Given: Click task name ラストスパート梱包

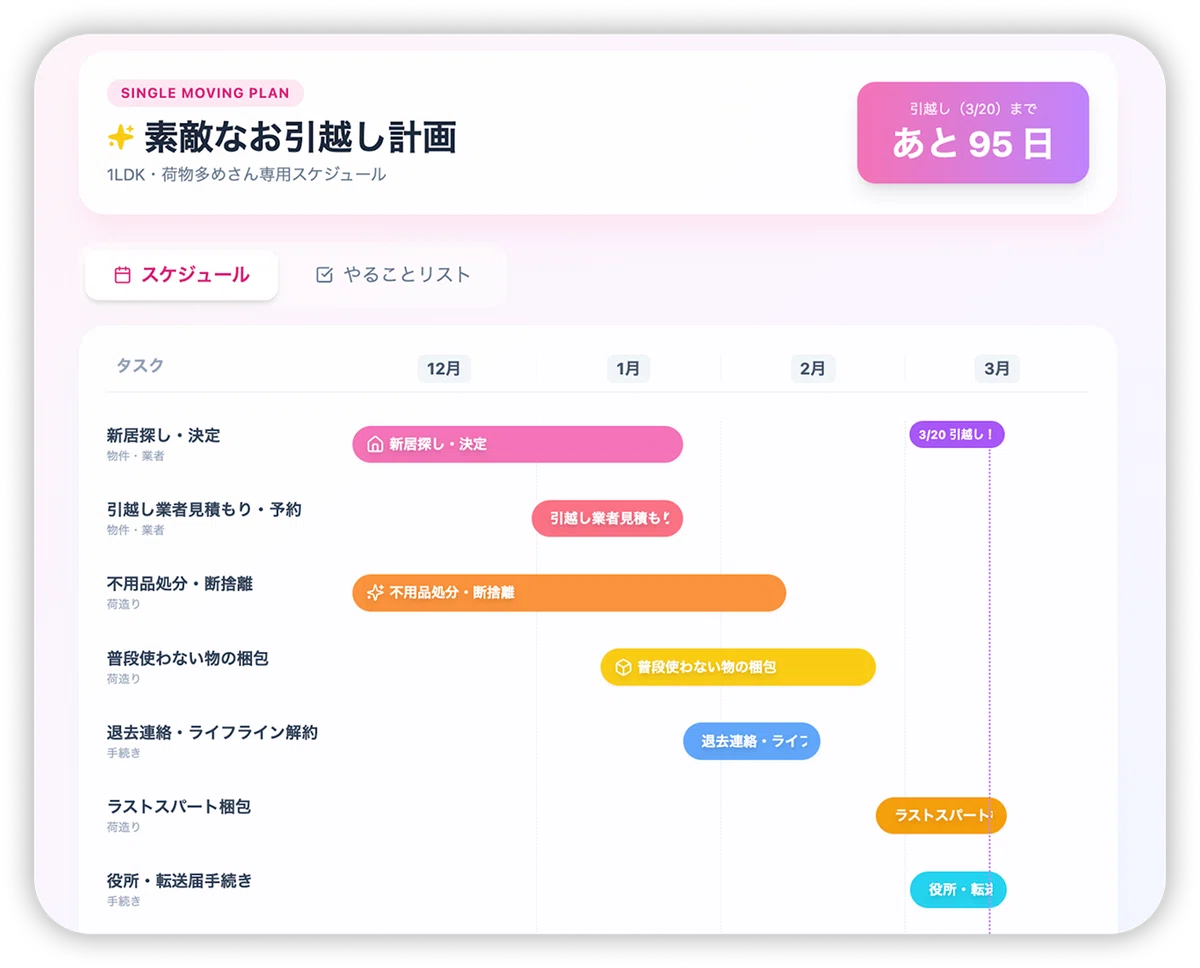Looking at the screenshot, I should (179, 807).
